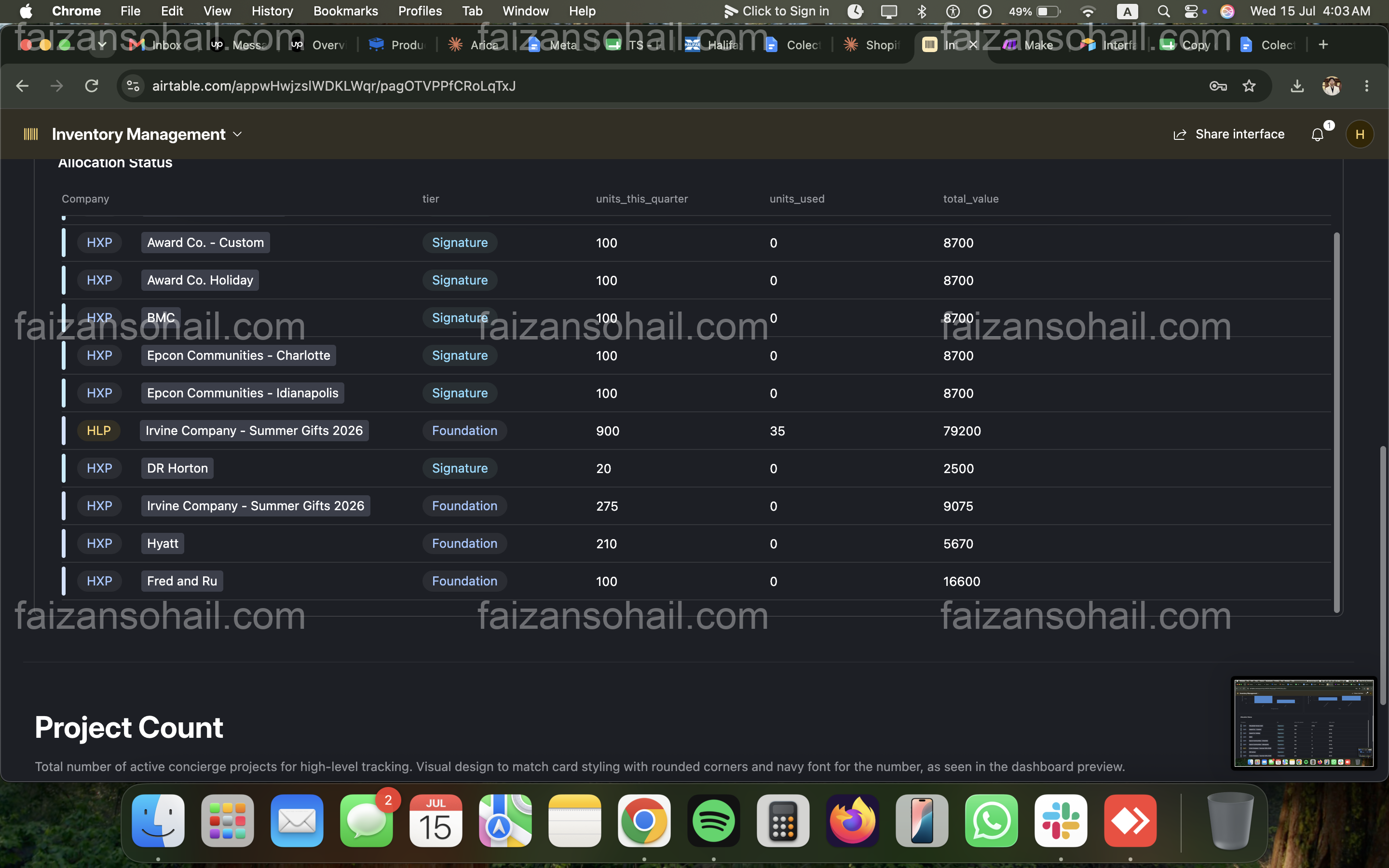Reload the Airtable page
Image resolution: width=1389 pixels, height=868 pixels.
(92, 85)
